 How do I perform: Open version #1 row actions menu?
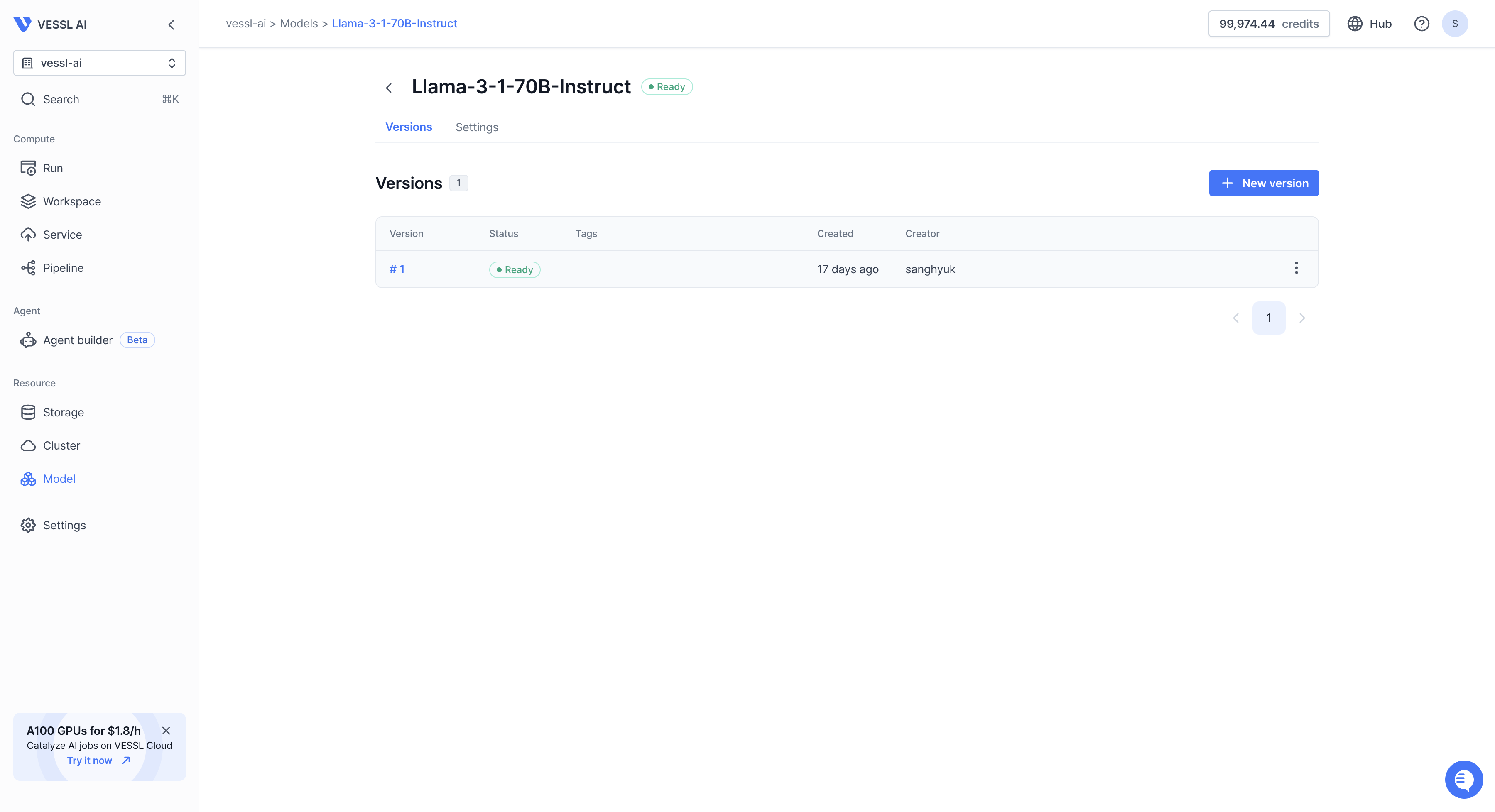point(1296,268)
